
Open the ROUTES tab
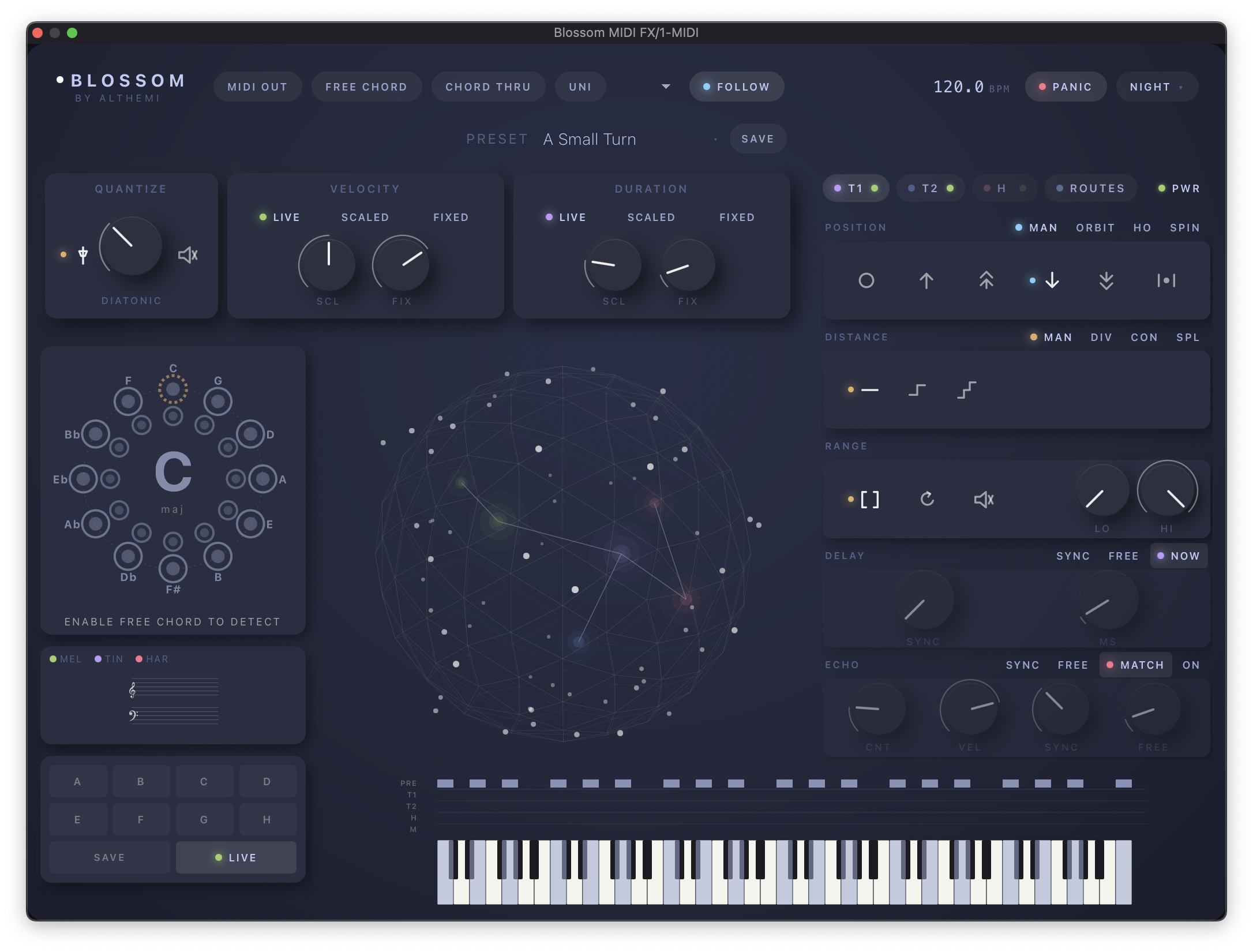pyautogui.click(x=1091, y=189)
